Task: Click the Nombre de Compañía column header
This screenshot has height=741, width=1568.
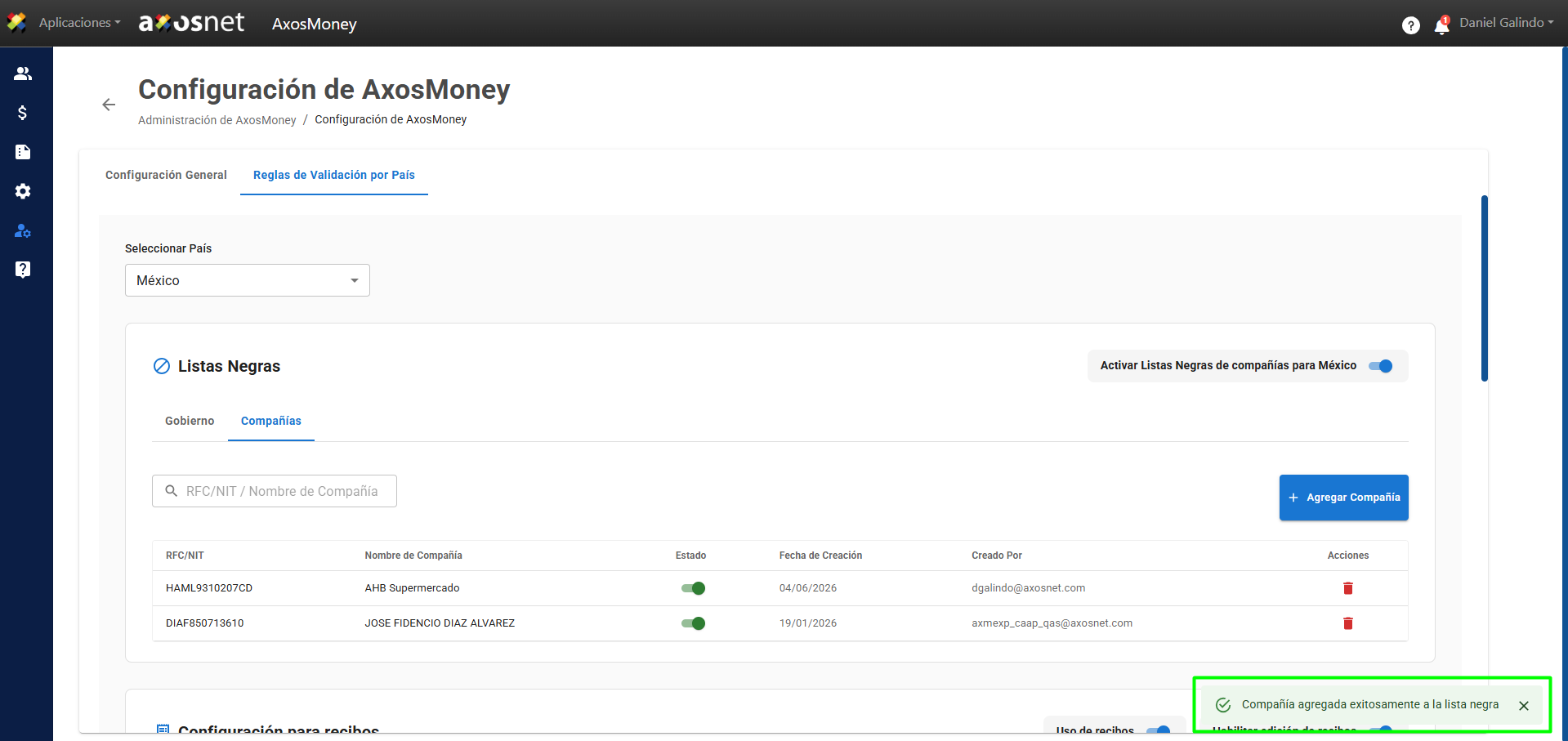Action: 413,556
